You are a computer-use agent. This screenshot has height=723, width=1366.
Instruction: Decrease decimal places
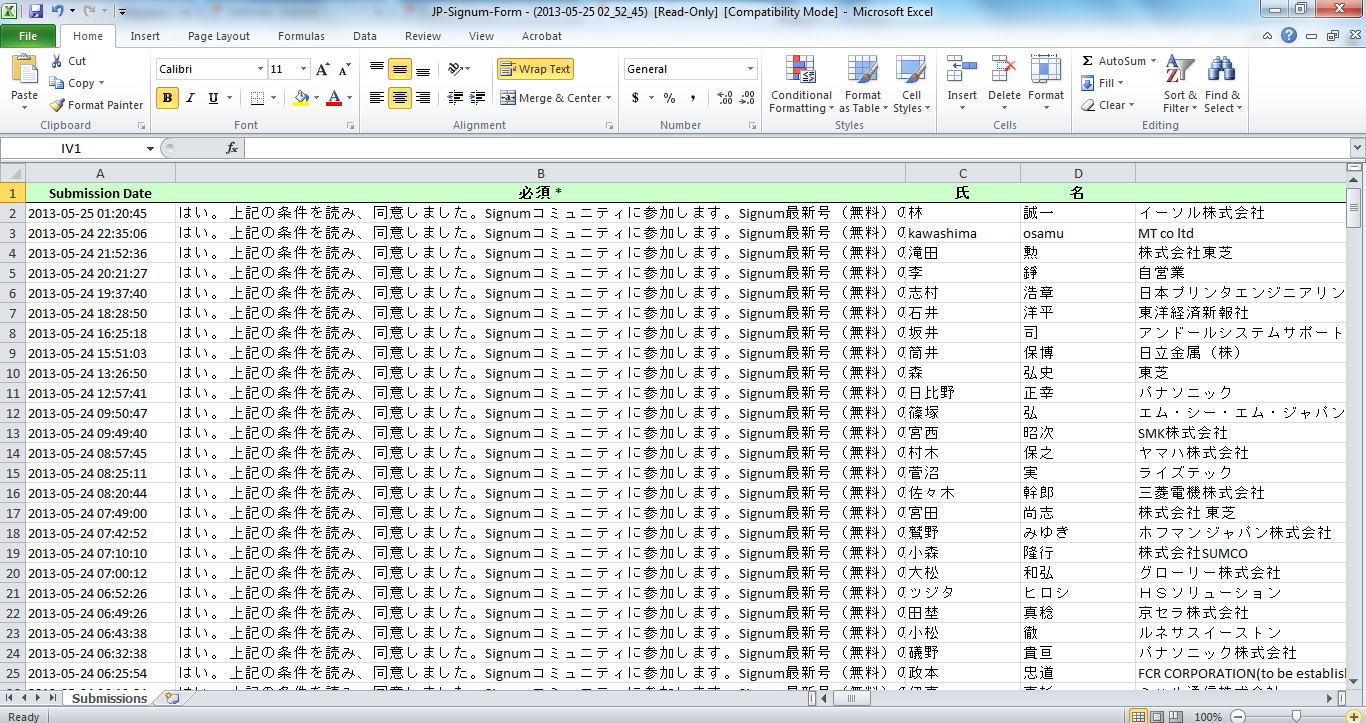coord(748,98)
